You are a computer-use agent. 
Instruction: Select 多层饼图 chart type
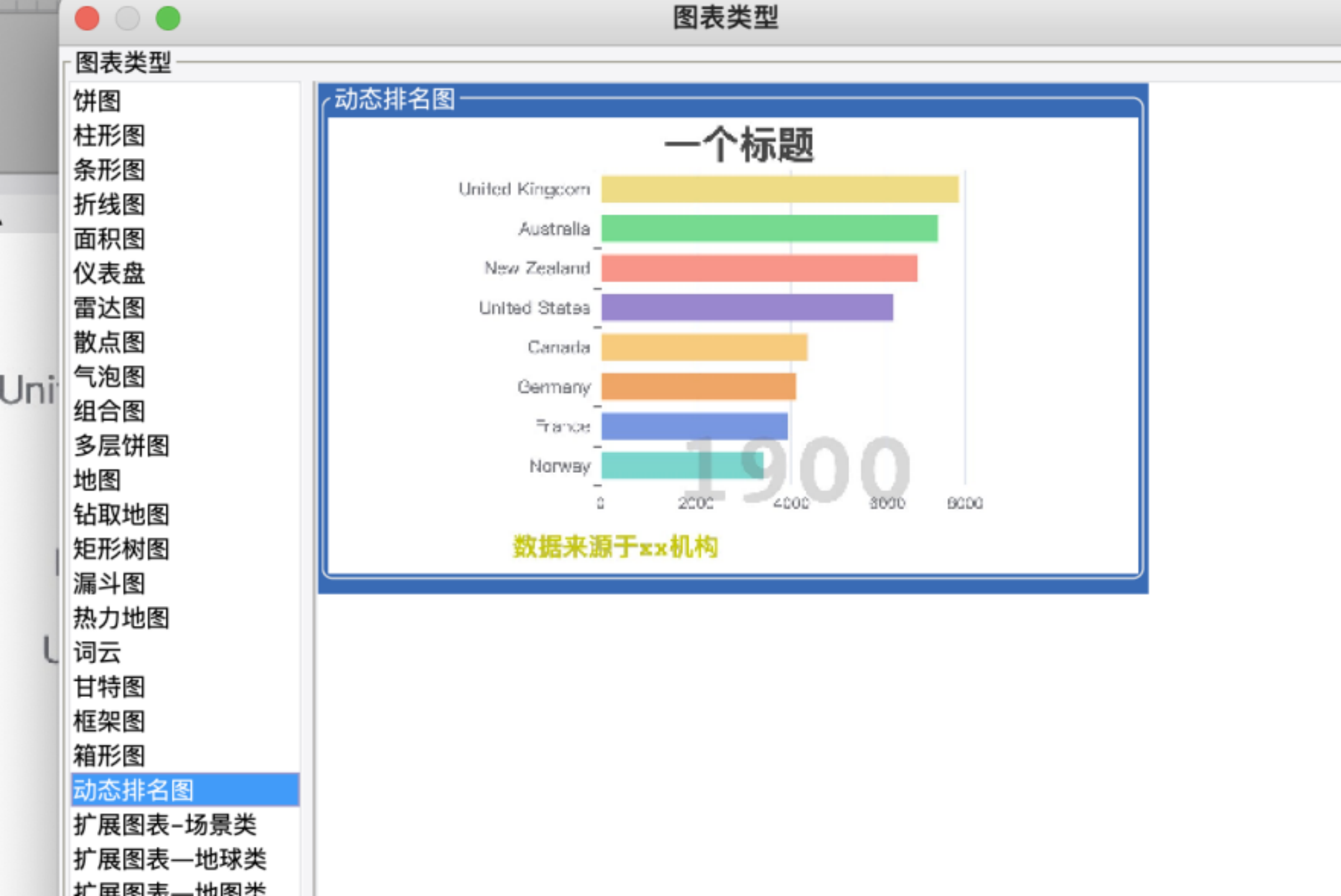point(121,446)
